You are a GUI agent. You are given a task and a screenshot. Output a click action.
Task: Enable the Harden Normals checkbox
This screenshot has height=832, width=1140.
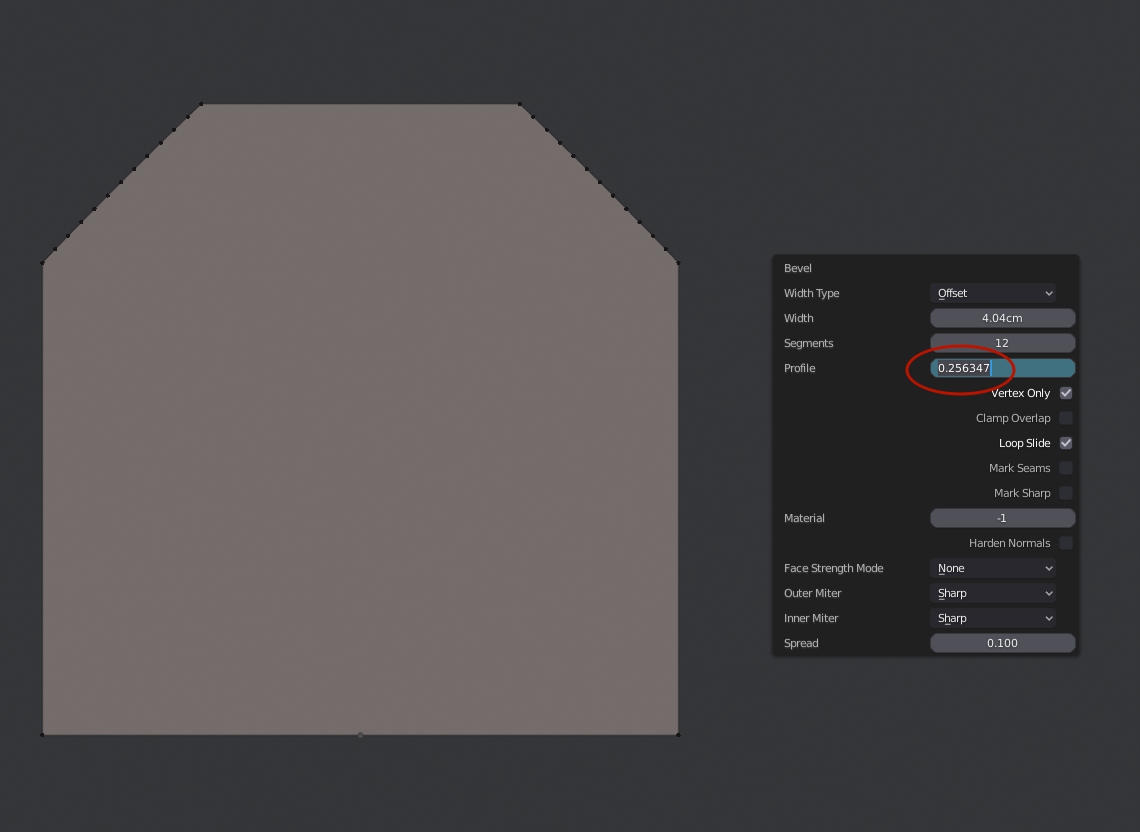[x=1066, y=543]
